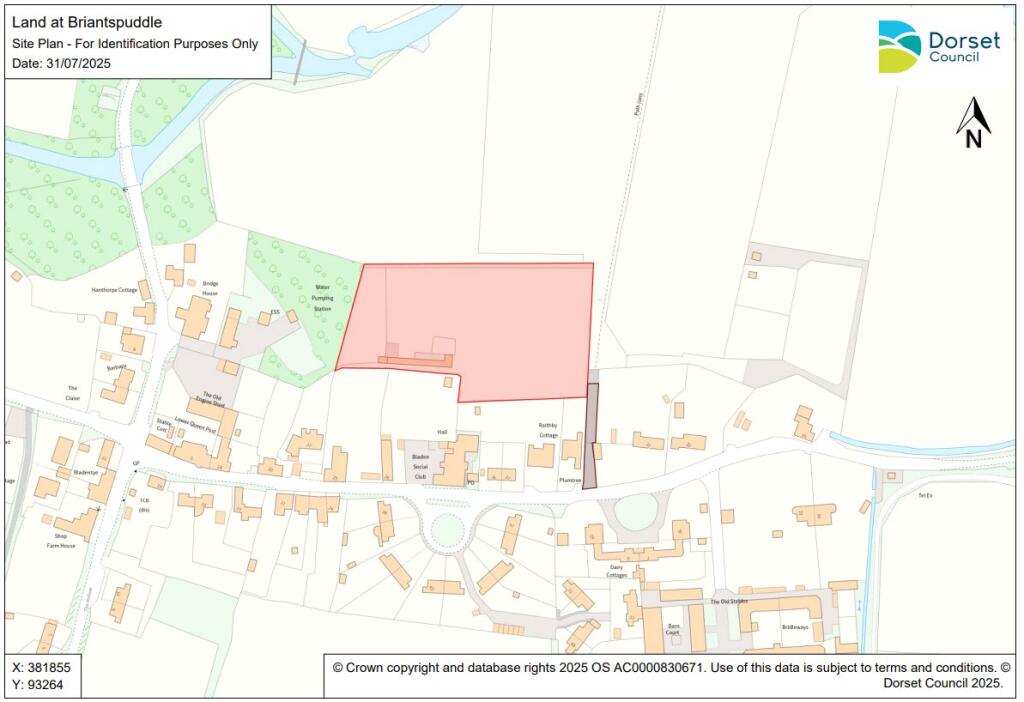Click the Bridleways label

(796, 627)
